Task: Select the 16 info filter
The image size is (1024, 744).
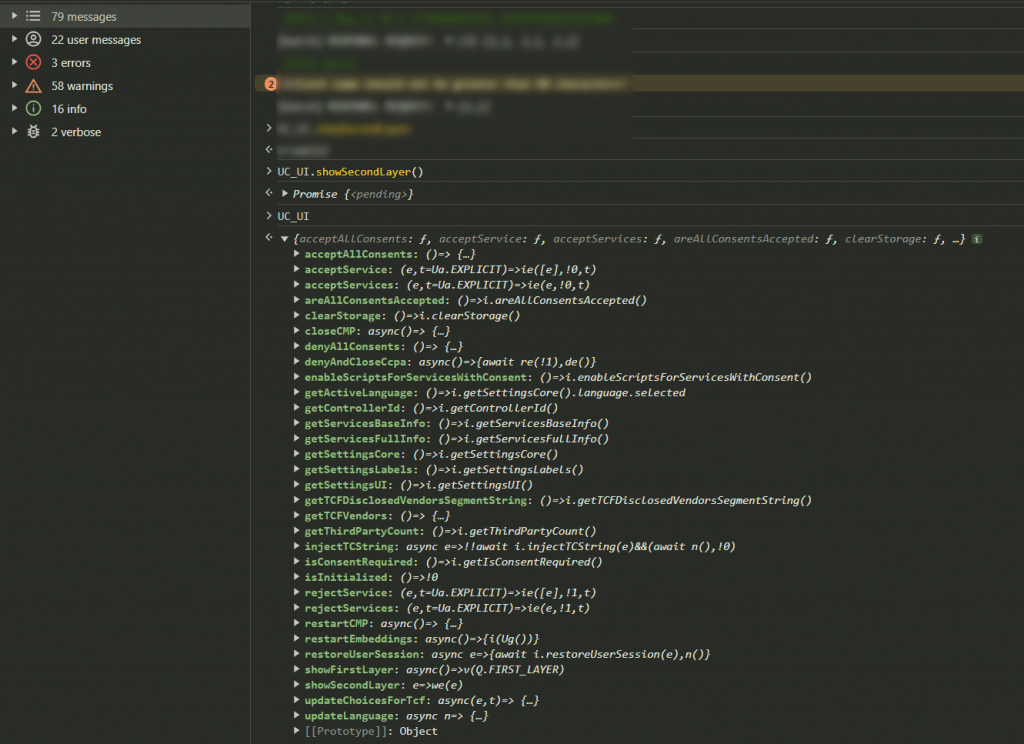Action: pyautogui.click(x=69, y=109)
